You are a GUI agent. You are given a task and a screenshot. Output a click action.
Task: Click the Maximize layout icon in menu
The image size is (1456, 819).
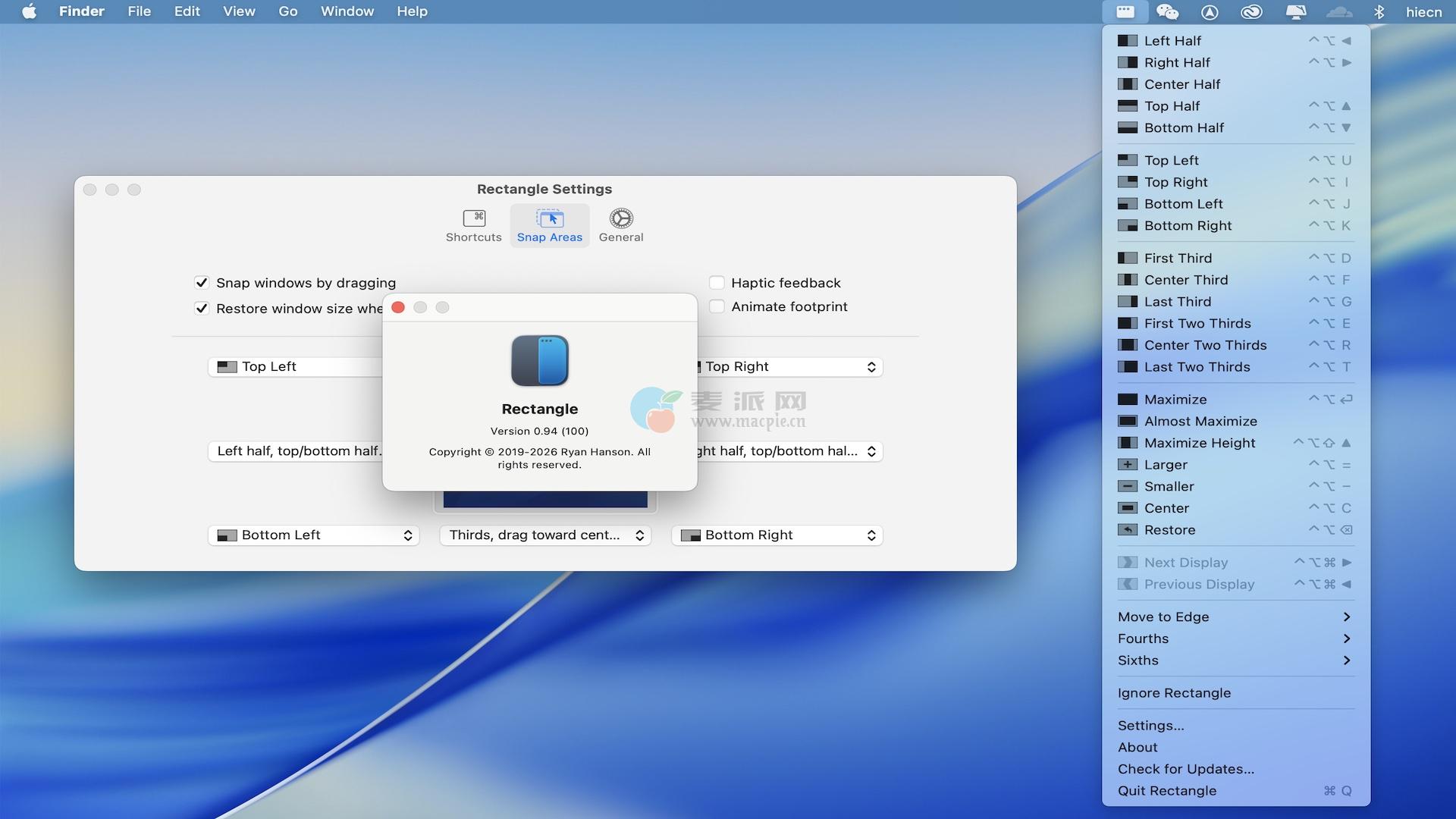click(x=1128, y=400)
